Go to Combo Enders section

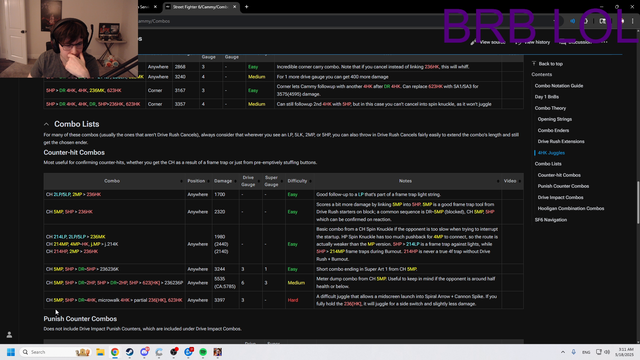553,130
